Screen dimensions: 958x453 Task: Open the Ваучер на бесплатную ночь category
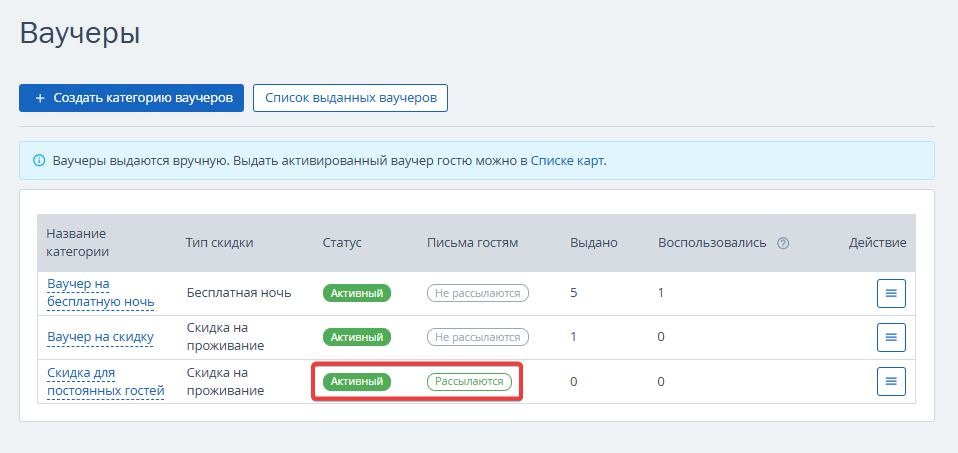coord(100,293)
